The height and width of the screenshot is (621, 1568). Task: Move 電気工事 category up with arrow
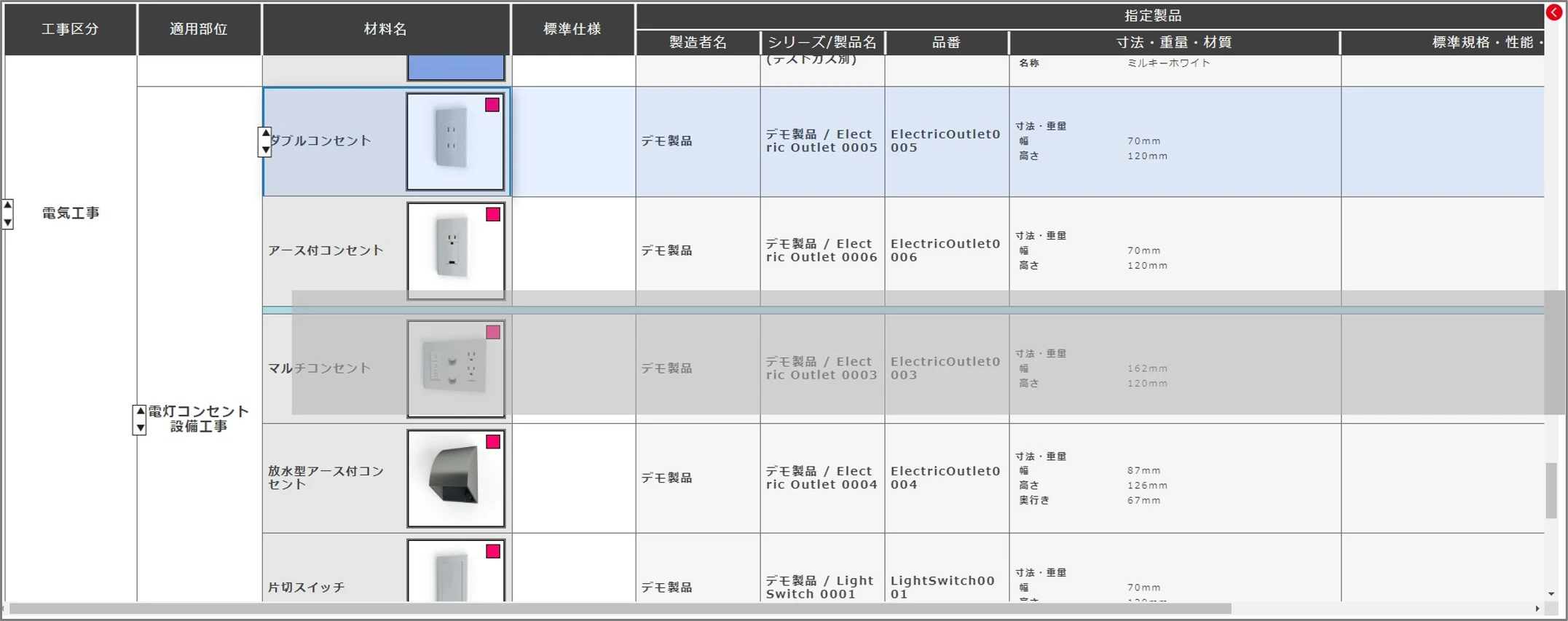(8, 206)
